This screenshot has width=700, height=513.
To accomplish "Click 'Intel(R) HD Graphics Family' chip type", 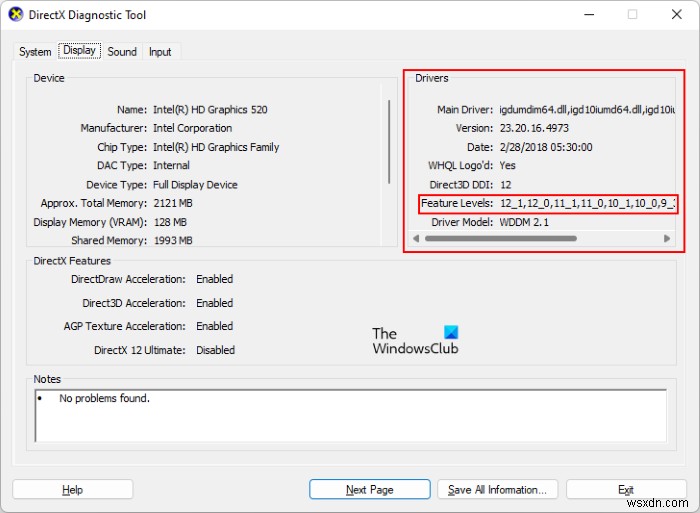I will 216,147.
